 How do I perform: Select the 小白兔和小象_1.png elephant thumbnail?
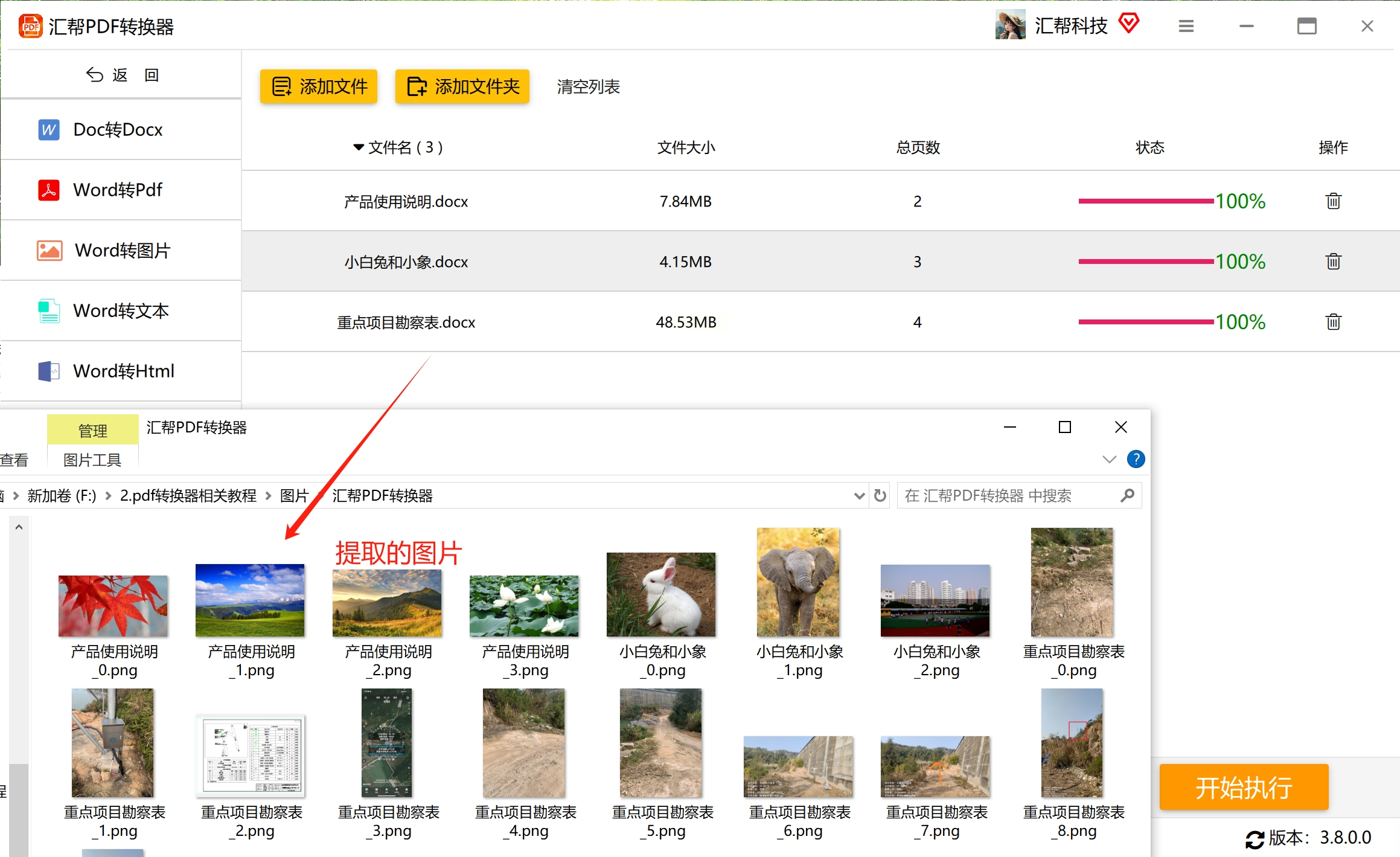[798, 583]
